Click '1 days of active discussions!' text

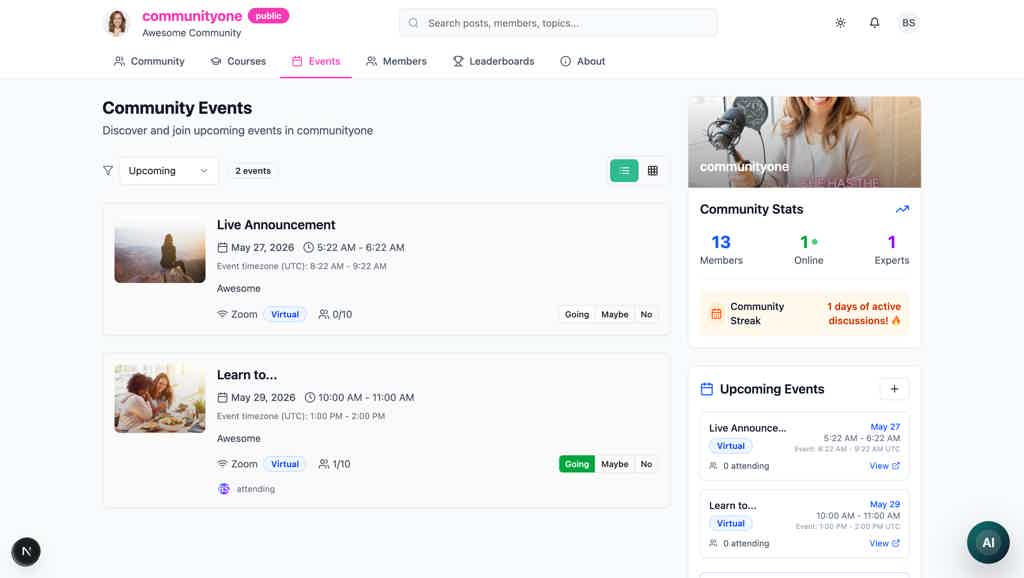(x=863, y=313)
